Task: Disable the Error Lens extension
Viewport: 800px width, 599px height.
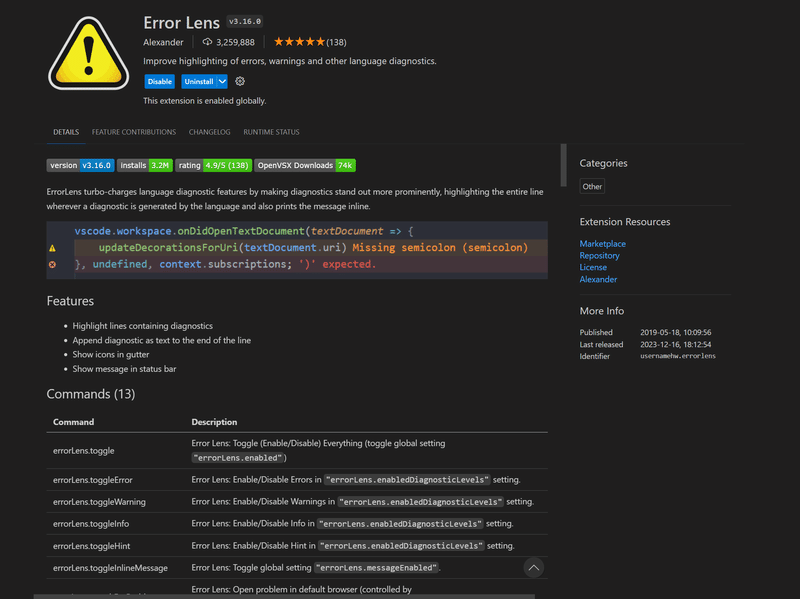Action: click(x=160, y=82)
